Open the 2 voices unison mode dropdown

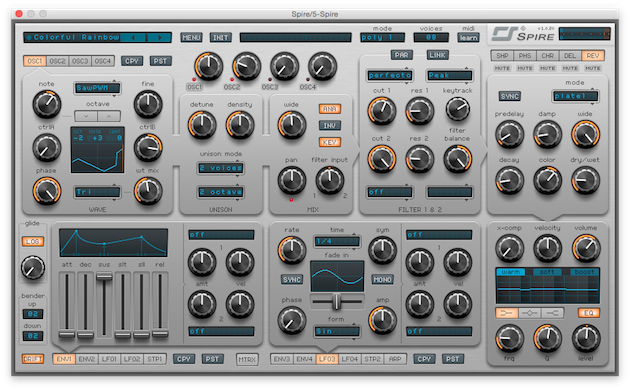click(x=221, y=168)
